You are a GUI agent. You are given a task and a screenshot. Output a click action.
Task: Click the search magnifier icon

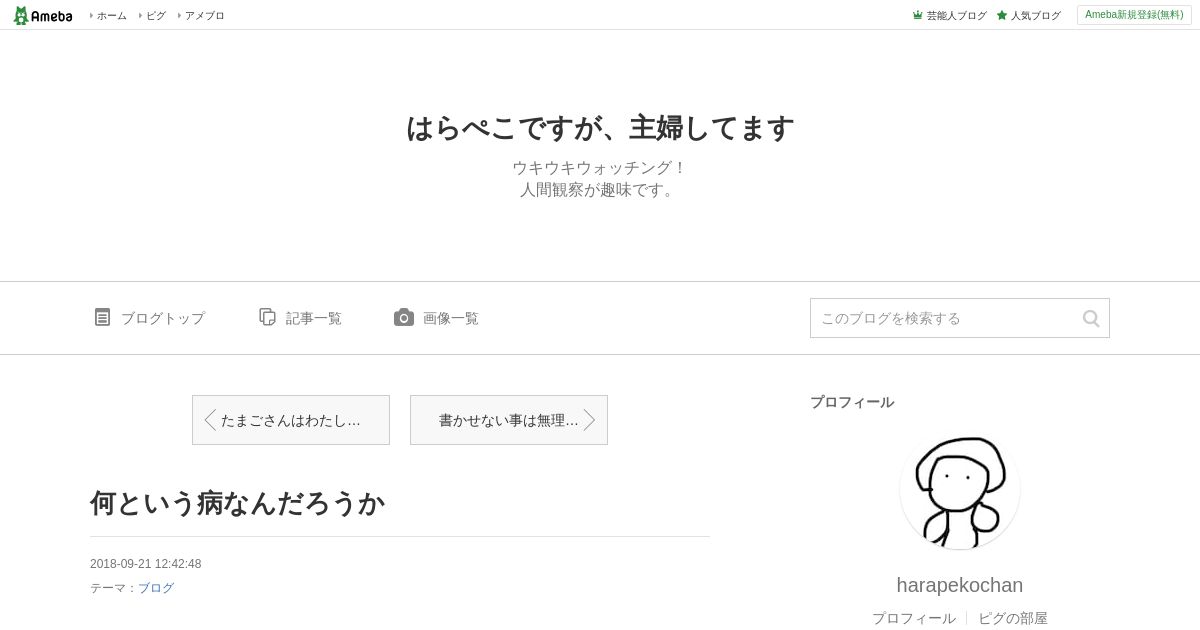(x=1091, y=318)
